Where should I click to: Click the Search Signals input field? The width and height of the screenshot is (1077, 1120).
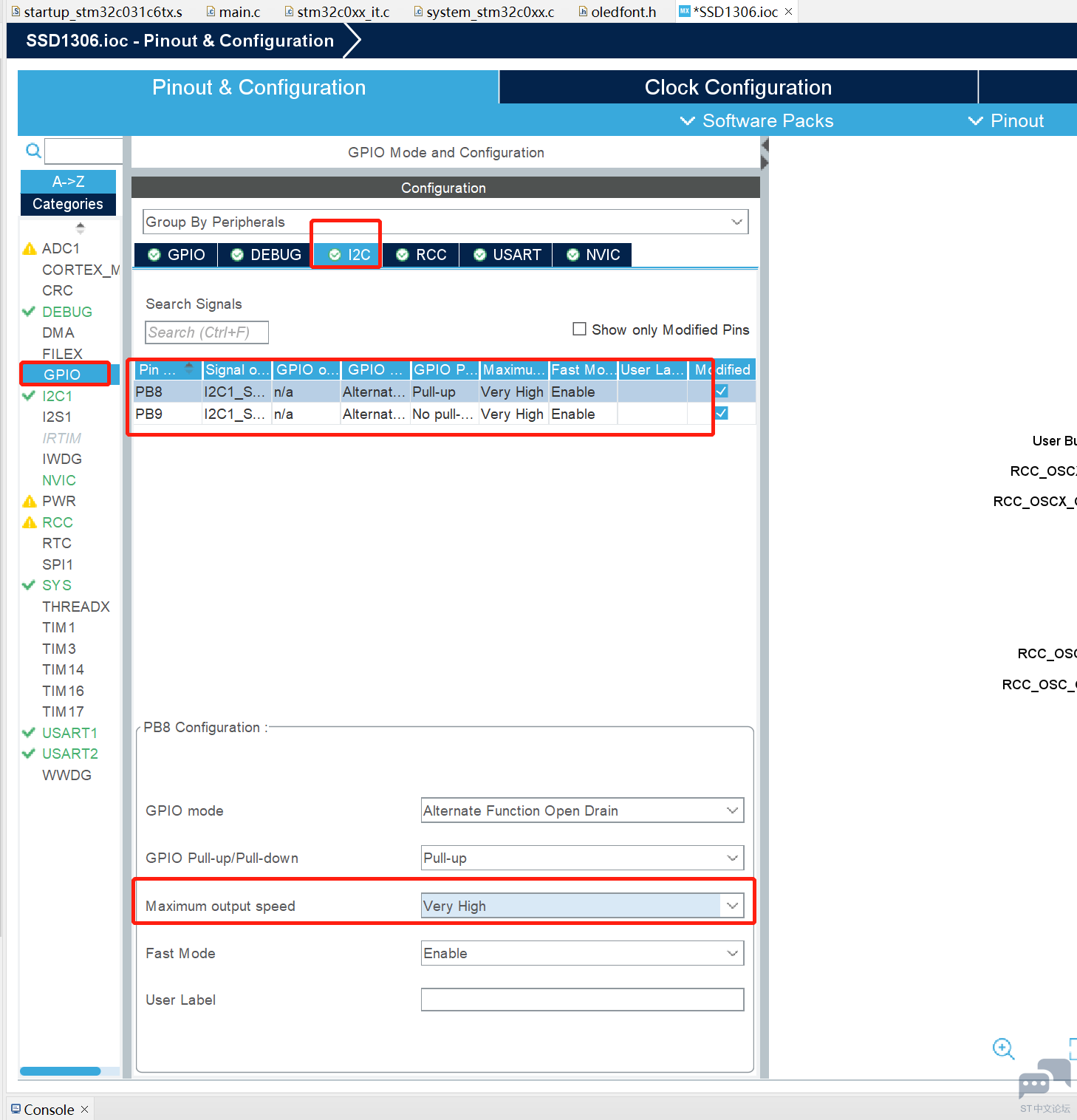tap(207, 332)
